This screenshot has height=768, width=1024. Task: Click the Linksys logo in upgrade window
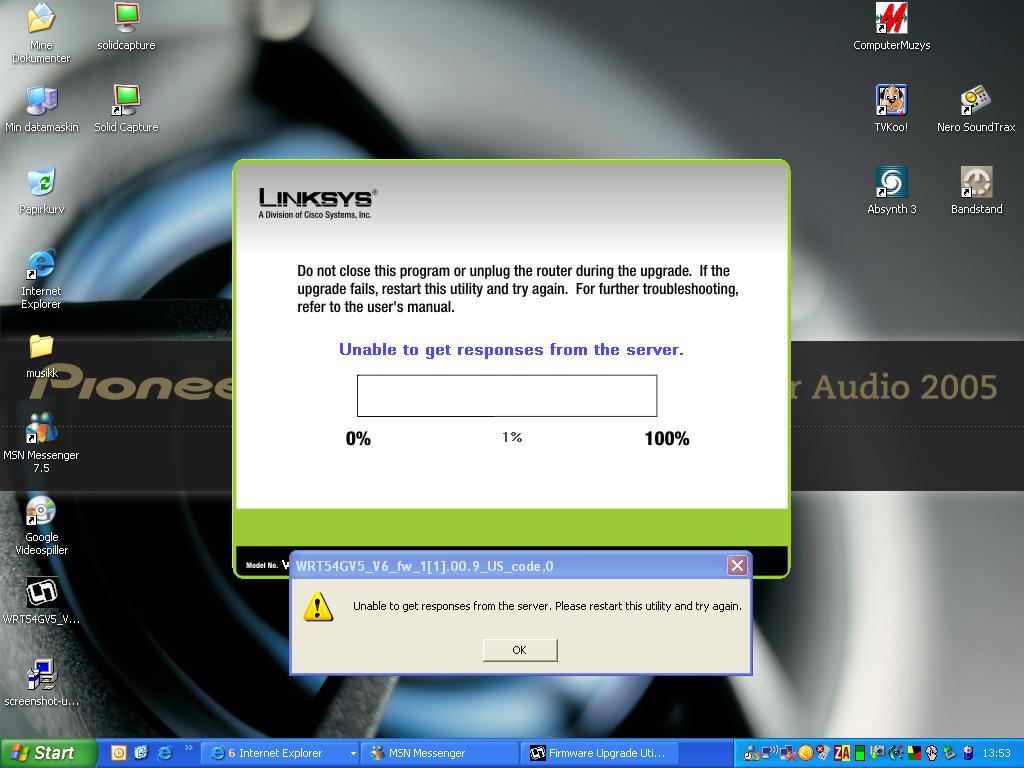pos(317,203)
